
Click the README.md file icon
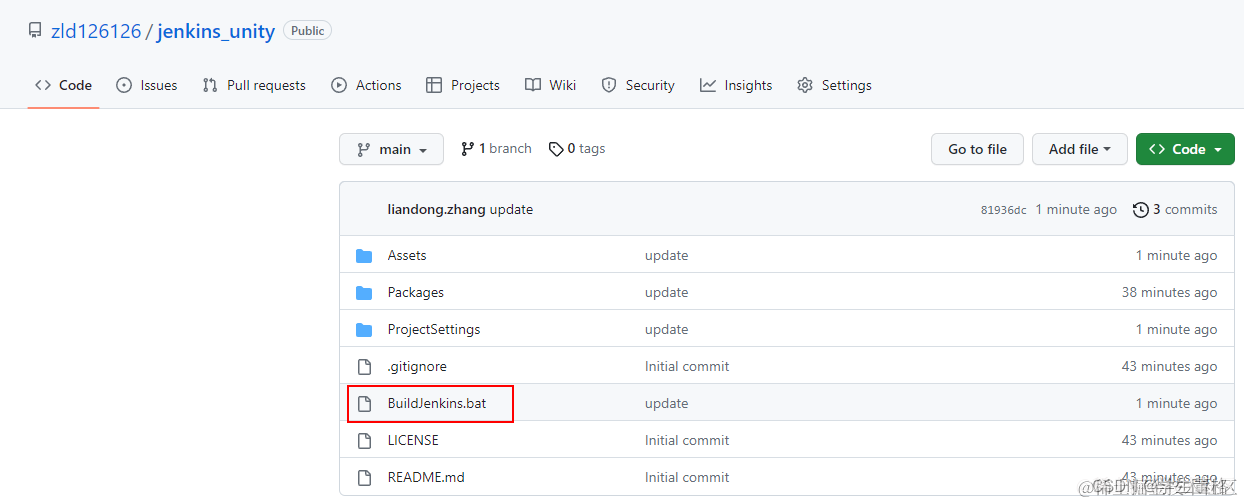click(x=364, y=477)
